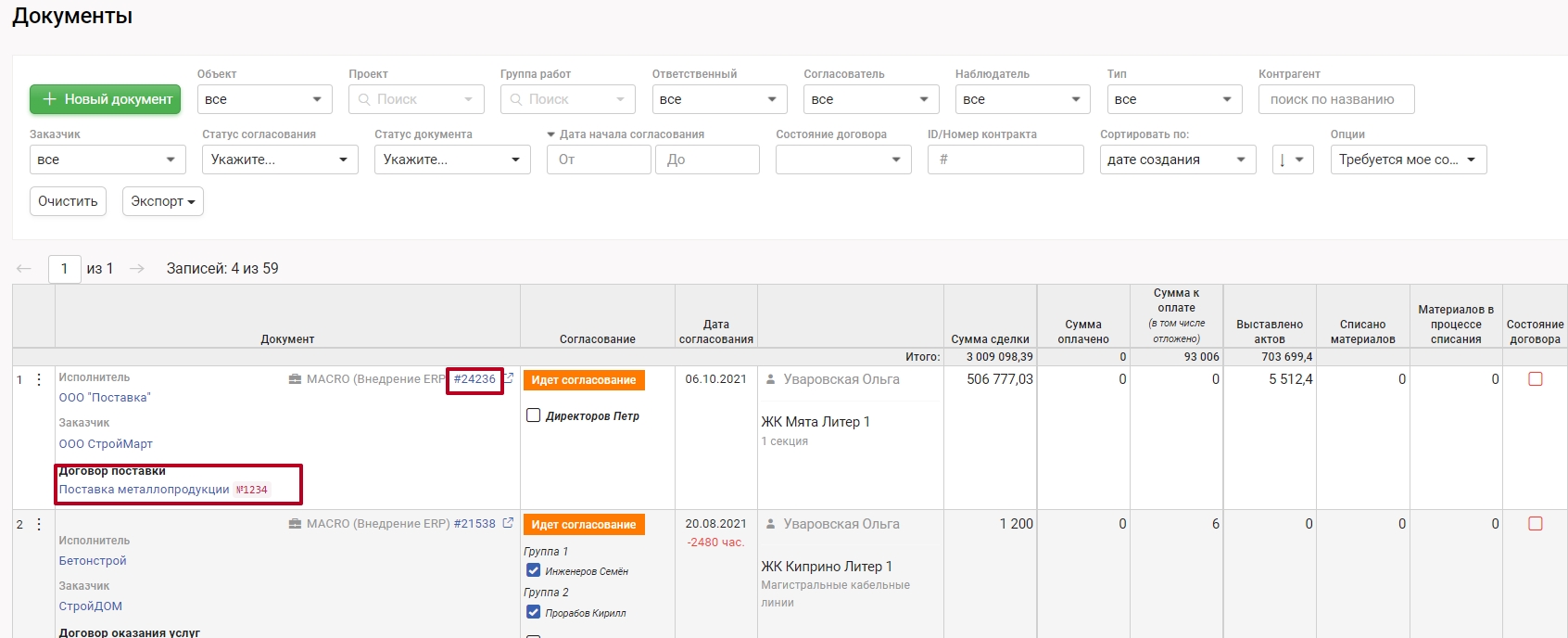Viewport: 1568px width, 638px height.
Task: Open the Сортировать по dropdown
Action: 1177,159
